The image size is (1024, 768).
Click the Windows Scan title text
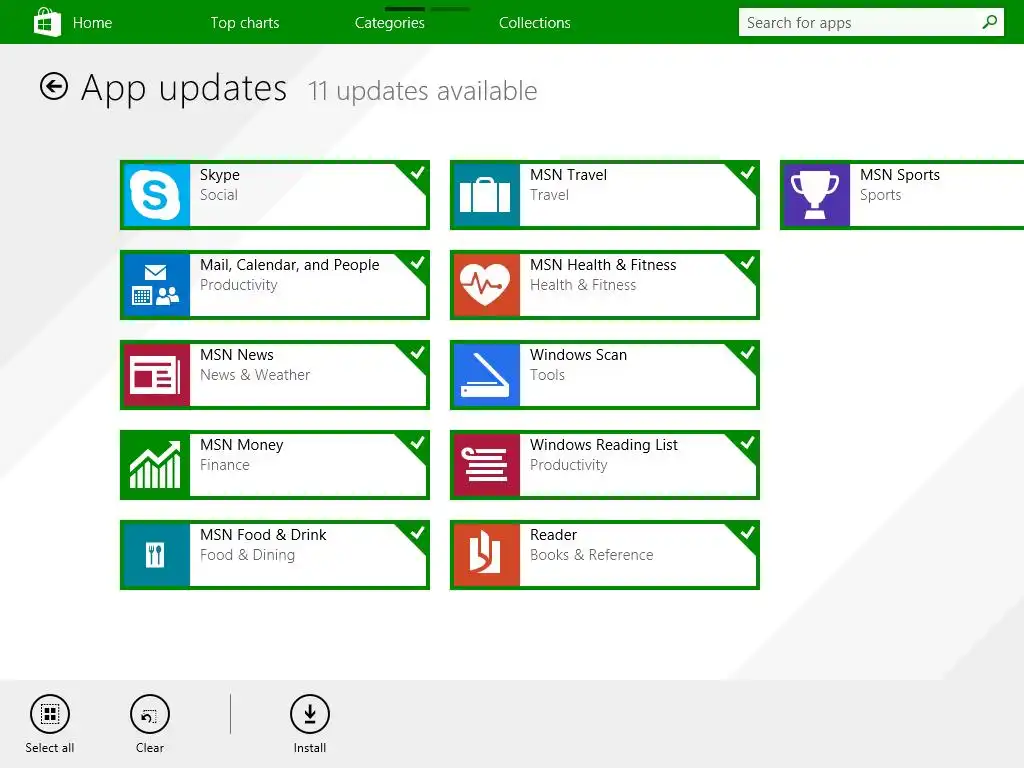[578, 355]
